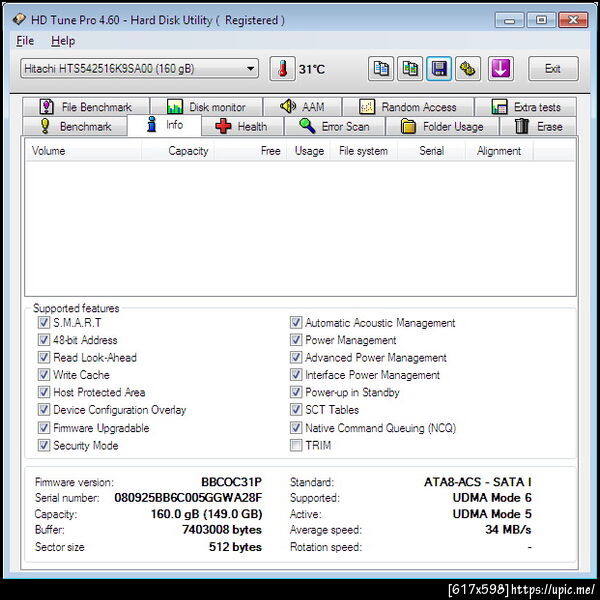Screen dimensions: 600x600
Task: Click the File system column header
Action: click(364, 151)
